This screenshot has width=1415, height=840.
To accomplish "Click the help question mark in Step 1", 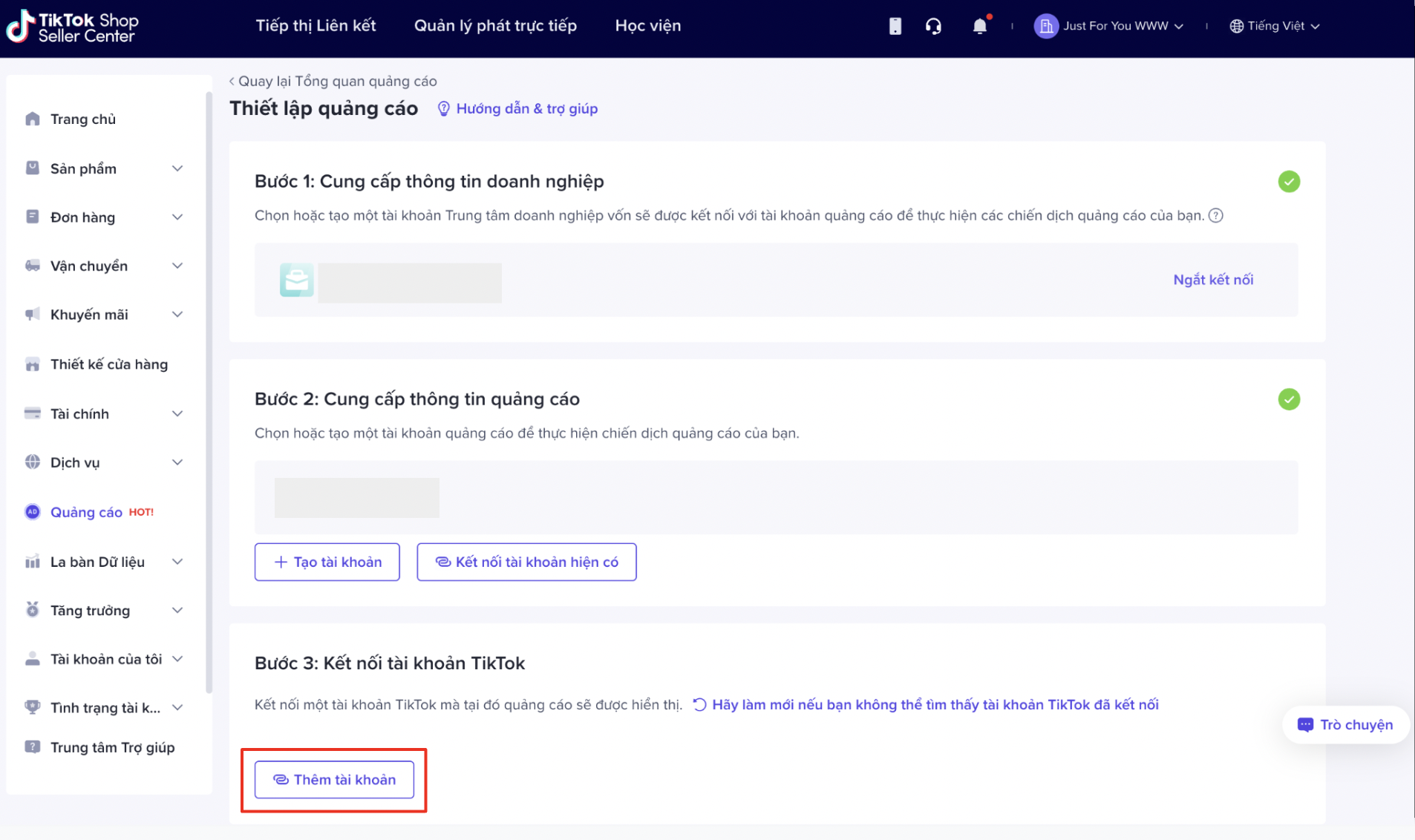I will point(1215,216).
